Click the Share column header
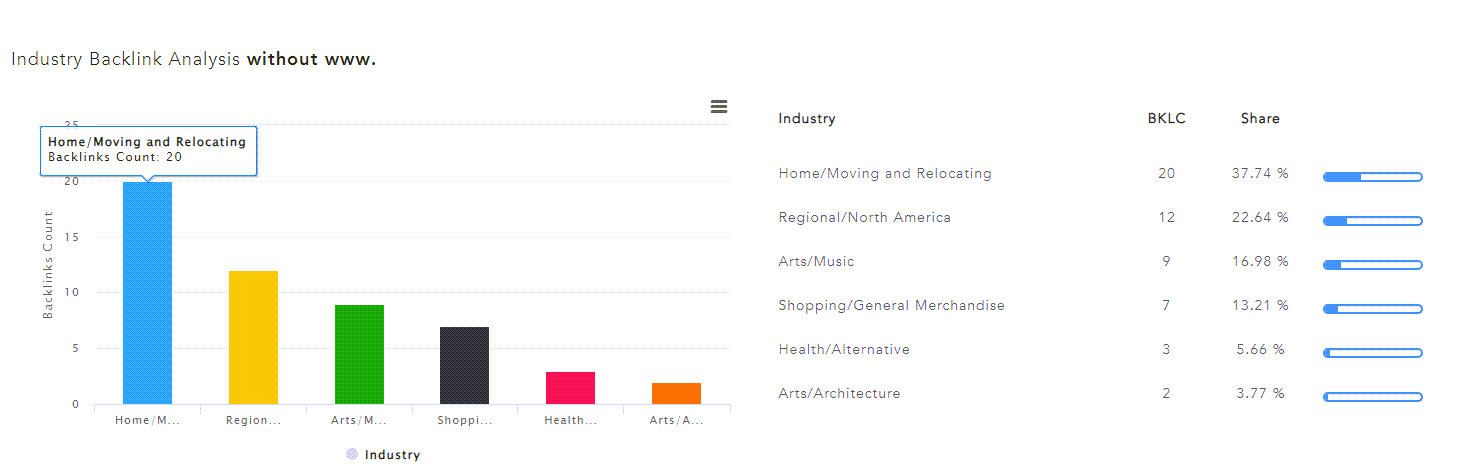Viewport: 1461px width, 473px height. (x=1260, y=118)
